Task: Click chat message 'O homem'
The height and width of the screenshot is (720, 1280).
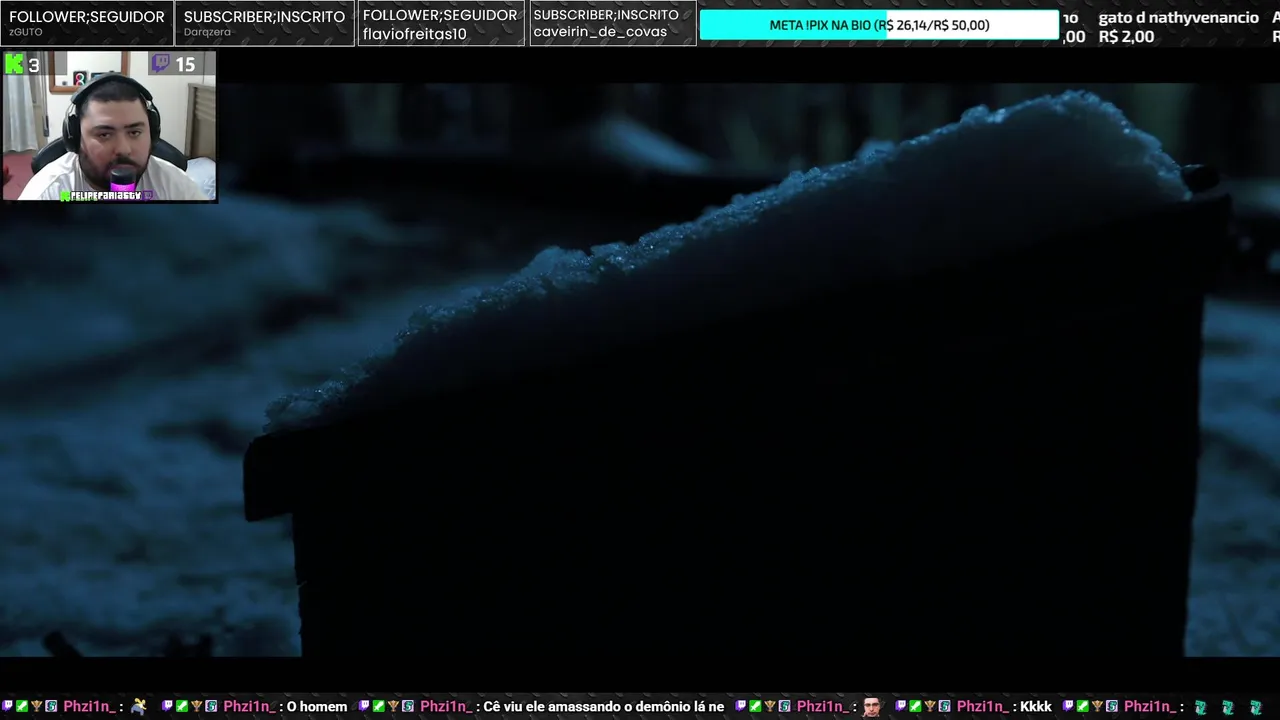Action: click(x=317, y=707)
